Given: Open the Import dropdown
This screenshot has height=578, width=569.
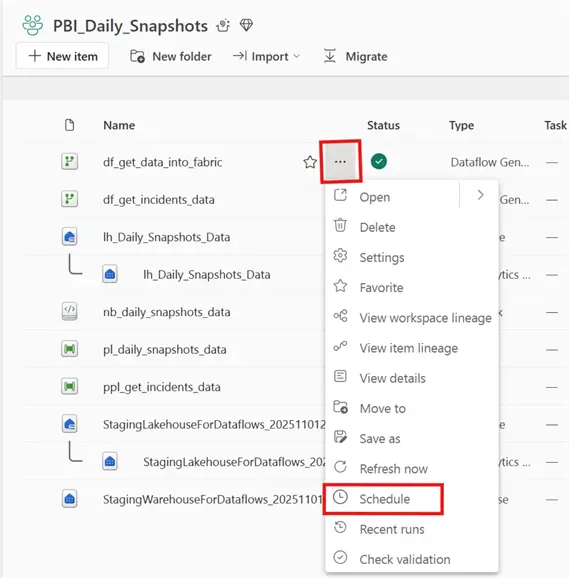Looking at the screenshot, I should 267,56.
